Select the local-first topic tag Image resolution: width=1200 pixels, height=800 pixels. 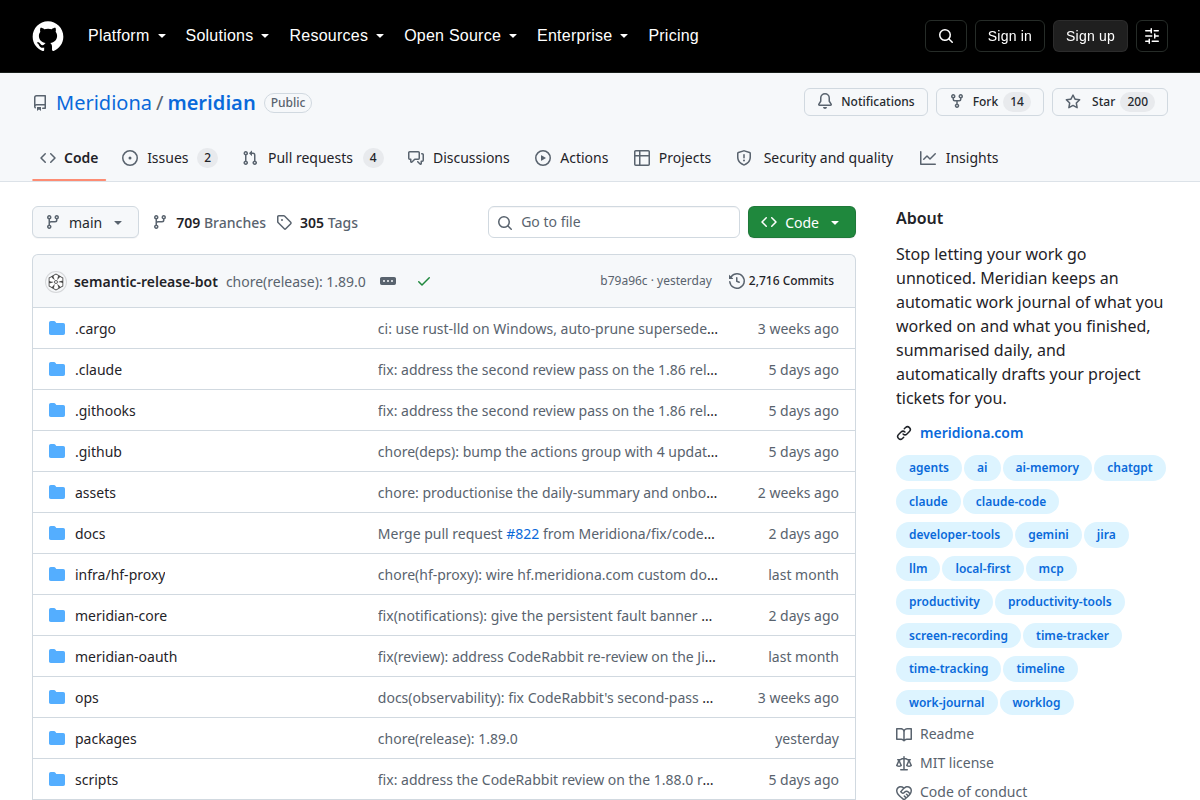[983, 568]
